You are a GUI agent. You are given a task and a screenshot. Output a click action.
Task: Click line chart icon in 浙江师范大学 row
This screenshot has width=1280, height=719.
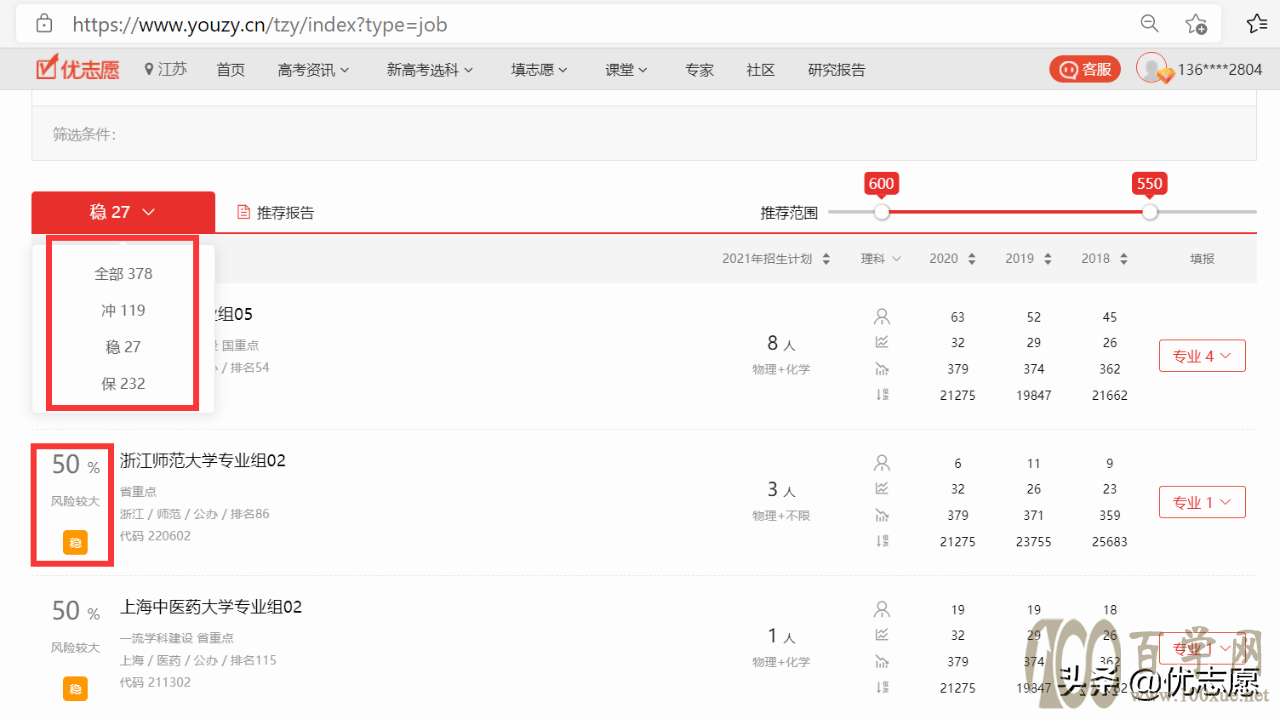point(882,489)
